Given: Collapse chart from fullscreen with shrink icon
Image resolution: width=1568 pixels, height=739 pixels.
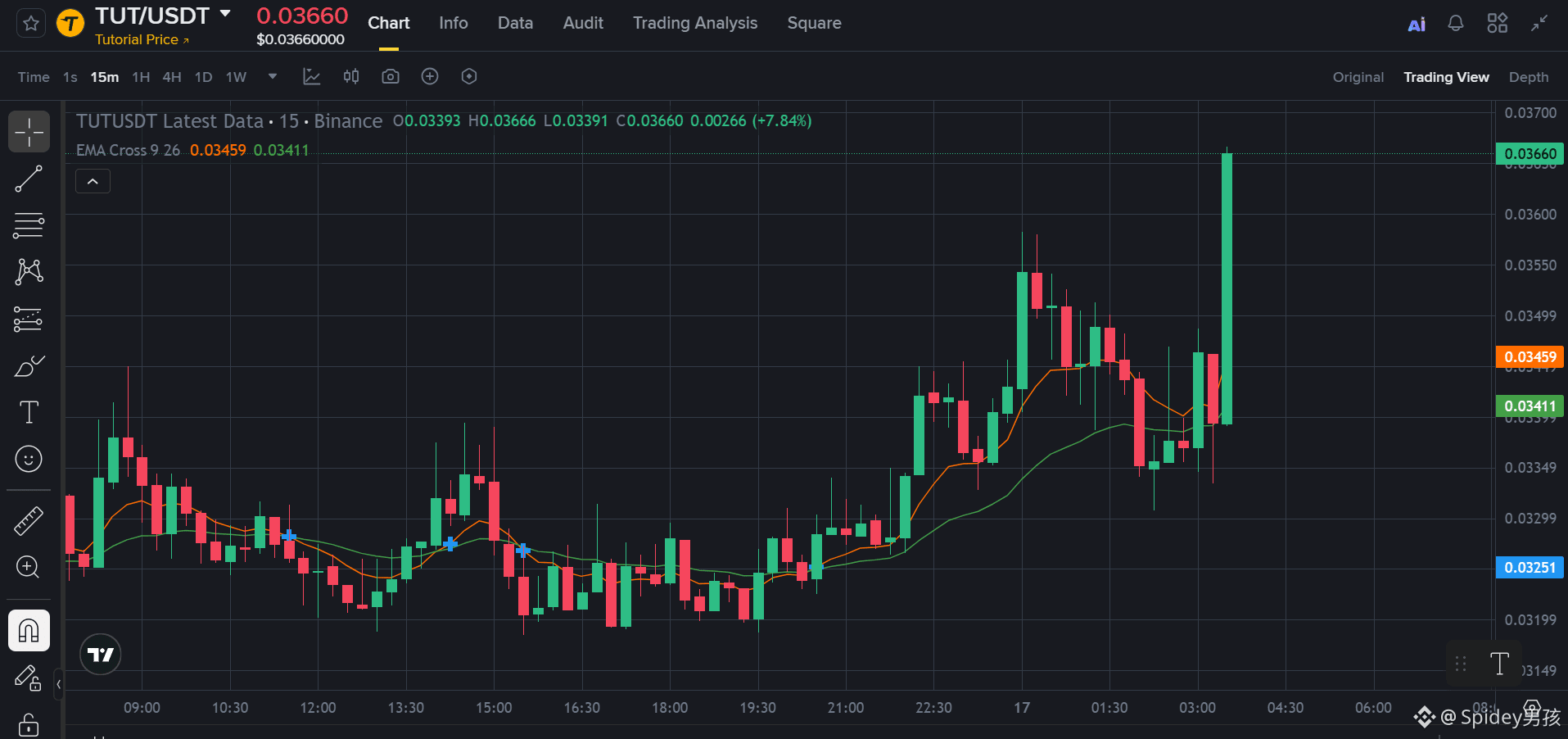Looking at the screenshot, I should click(1539, 23).
